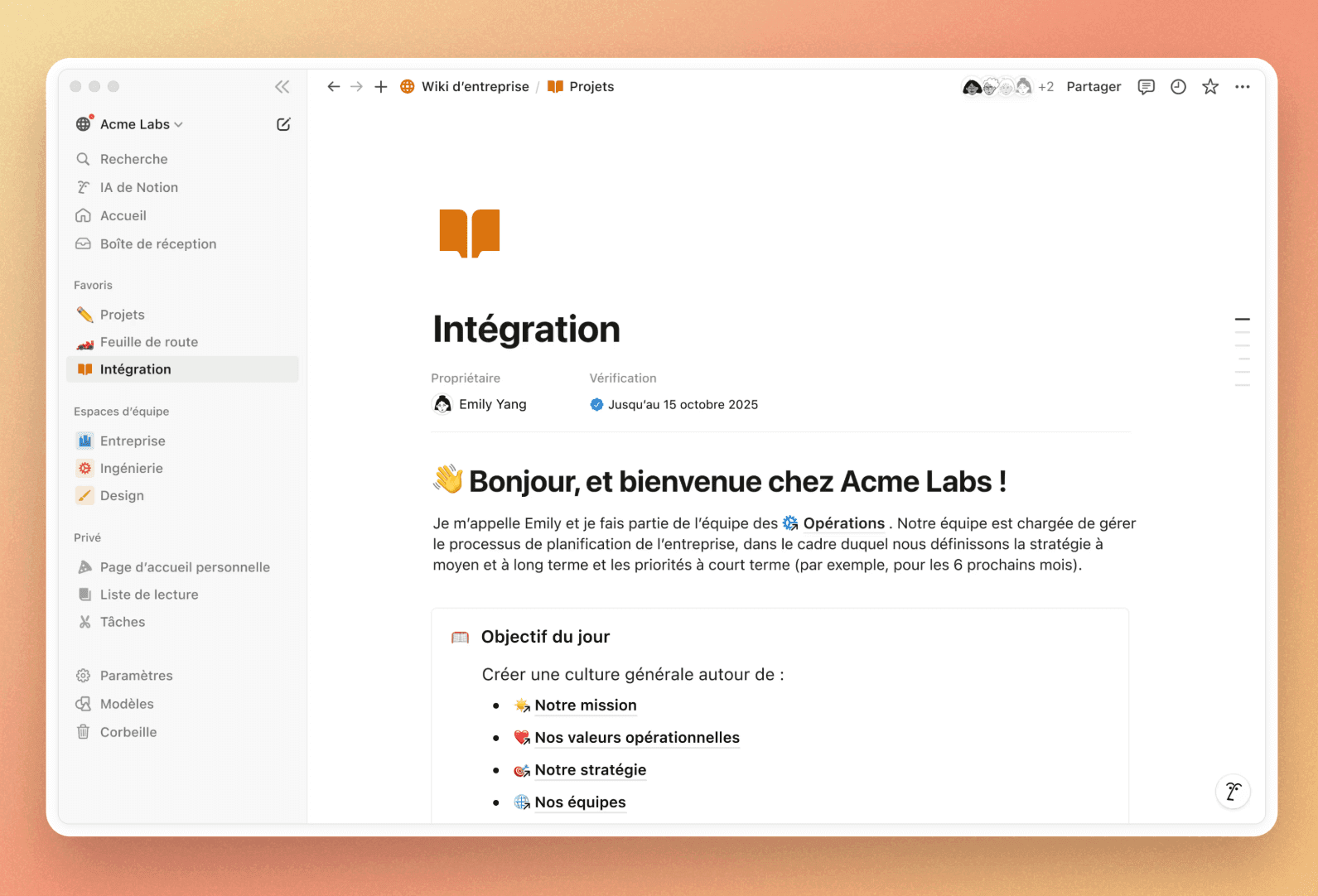Click the Privé section header
The image size is (1318, 896).
(87, 537)
